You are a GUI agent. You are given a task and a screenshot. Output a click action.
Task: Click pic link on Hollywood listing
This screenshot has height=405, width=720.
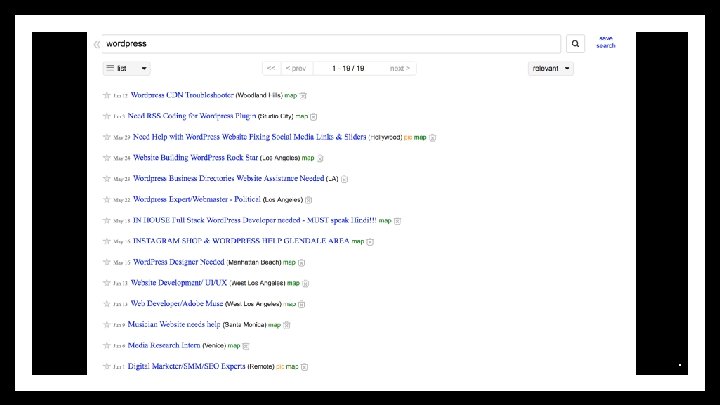coord(408,137)
